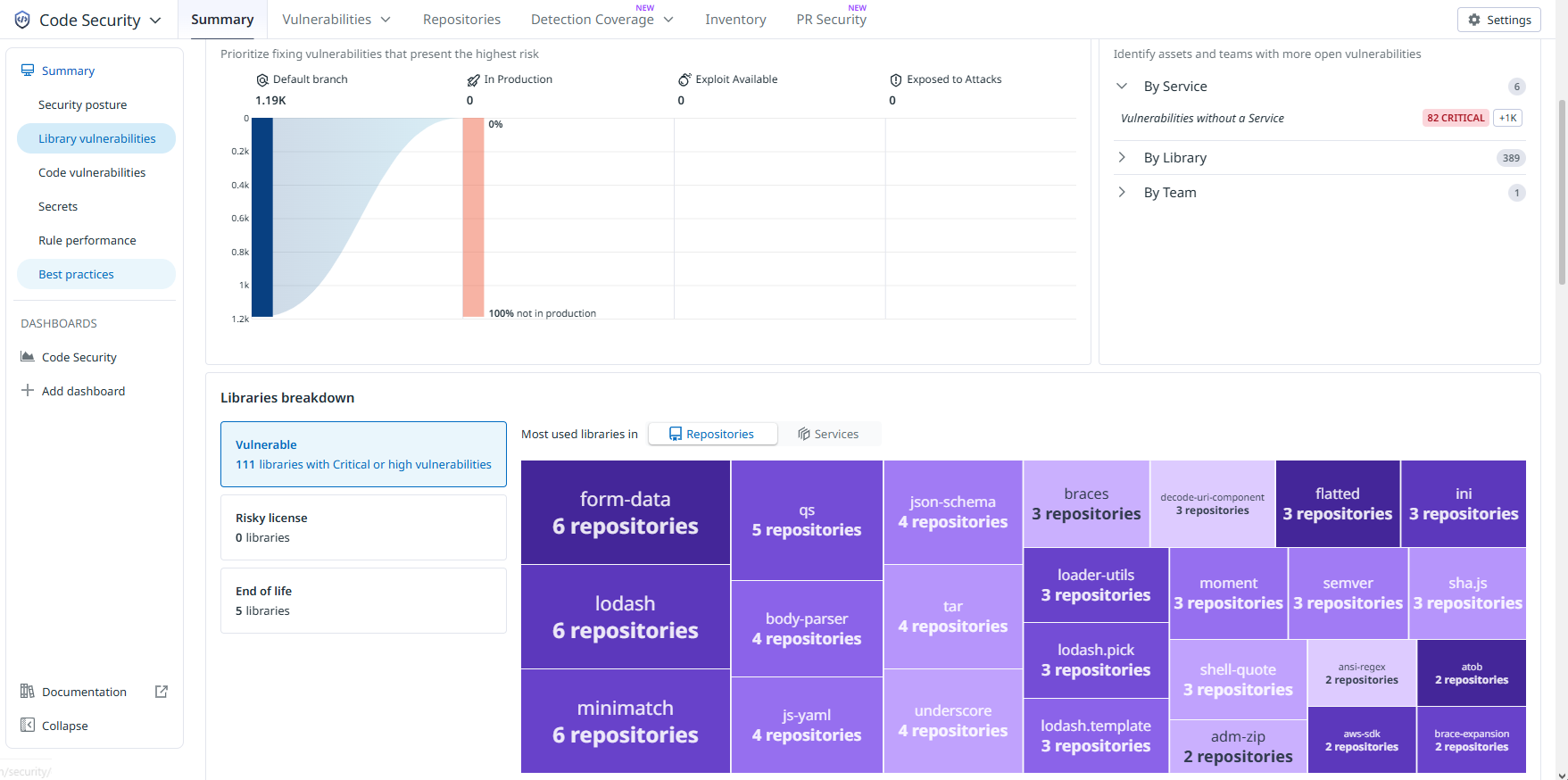
Task: Click the Code Security dashboard chart icon
Action: [28, 357]
